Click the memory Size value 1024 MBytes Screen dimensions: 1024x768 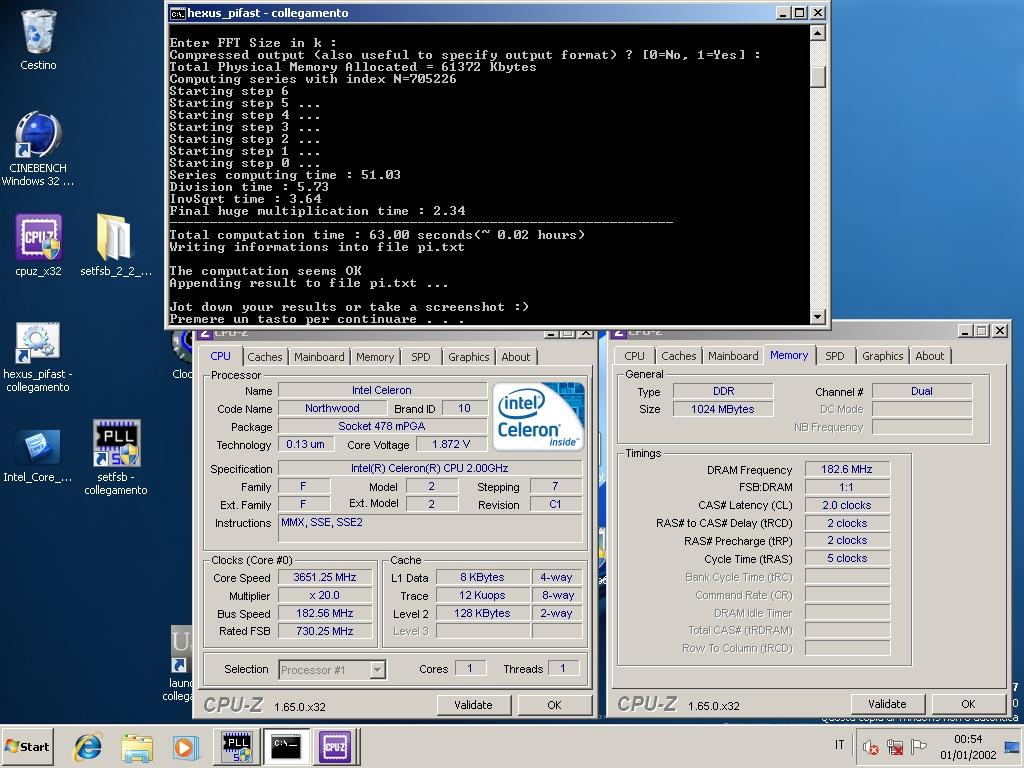point(723,409)
